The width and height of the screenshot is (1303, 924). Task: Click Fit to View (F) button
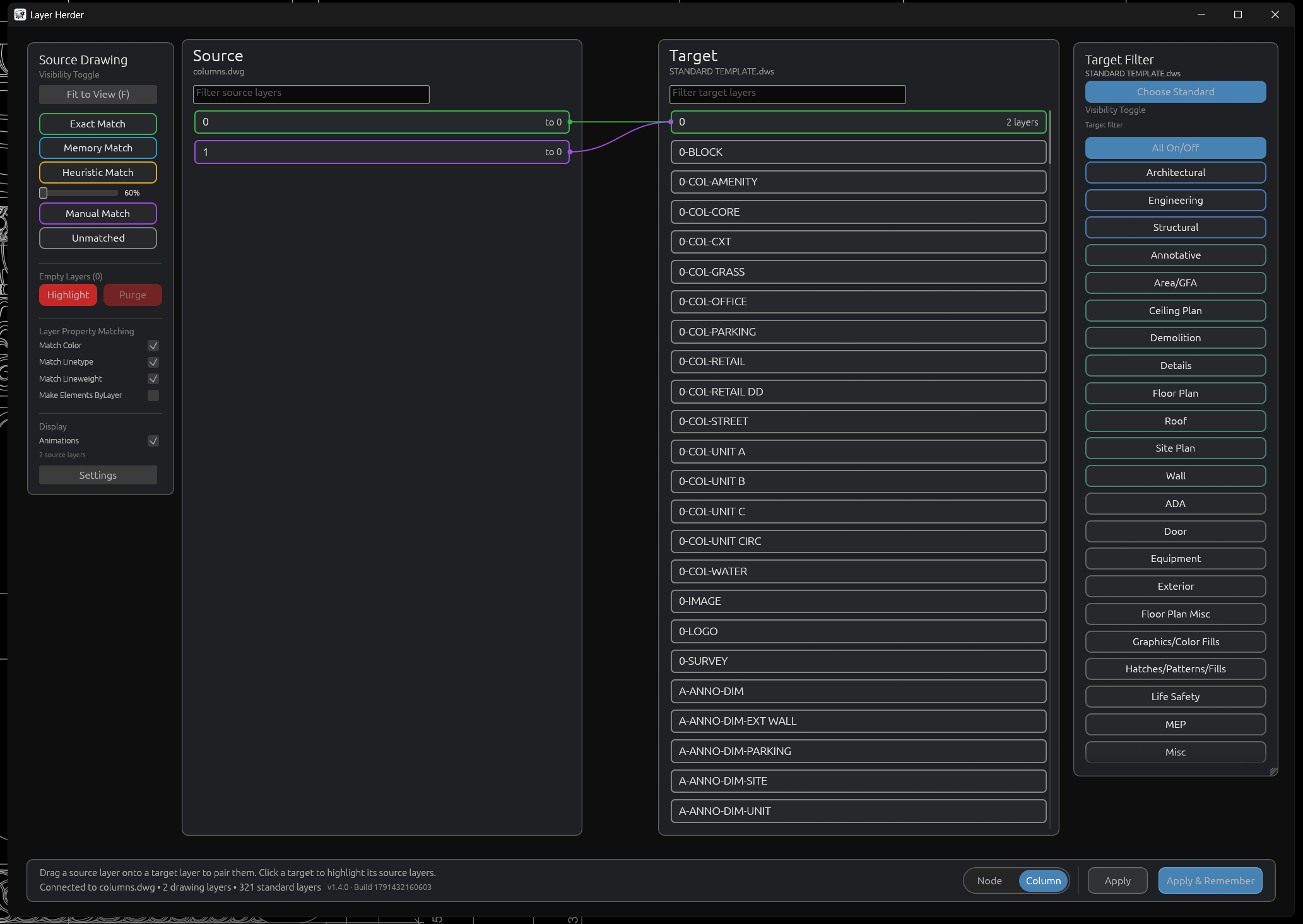98,95
